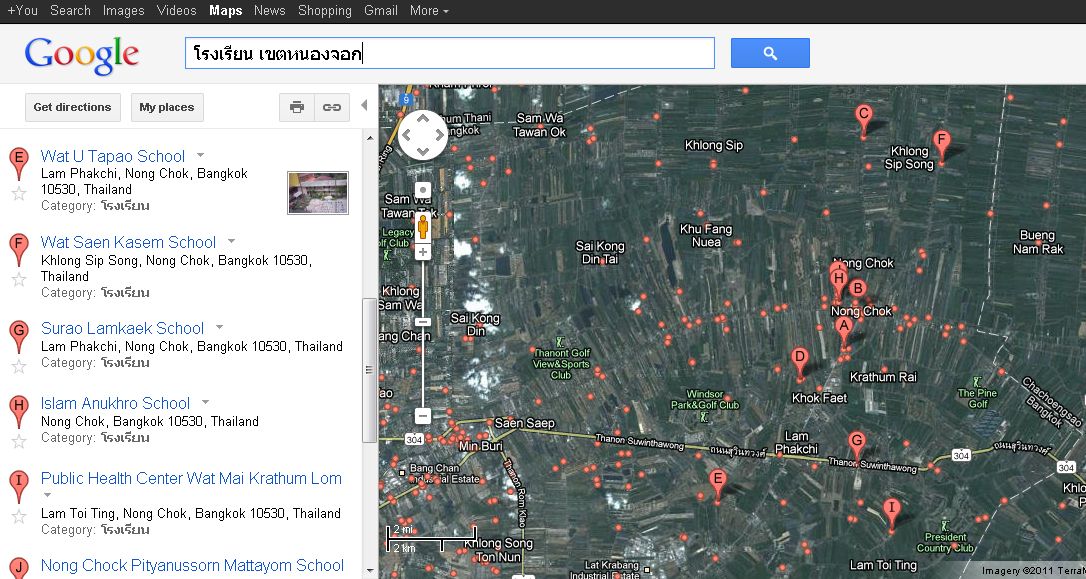
Task: Star the Islam Anukhro School result
Action: [x=19, y=440]
